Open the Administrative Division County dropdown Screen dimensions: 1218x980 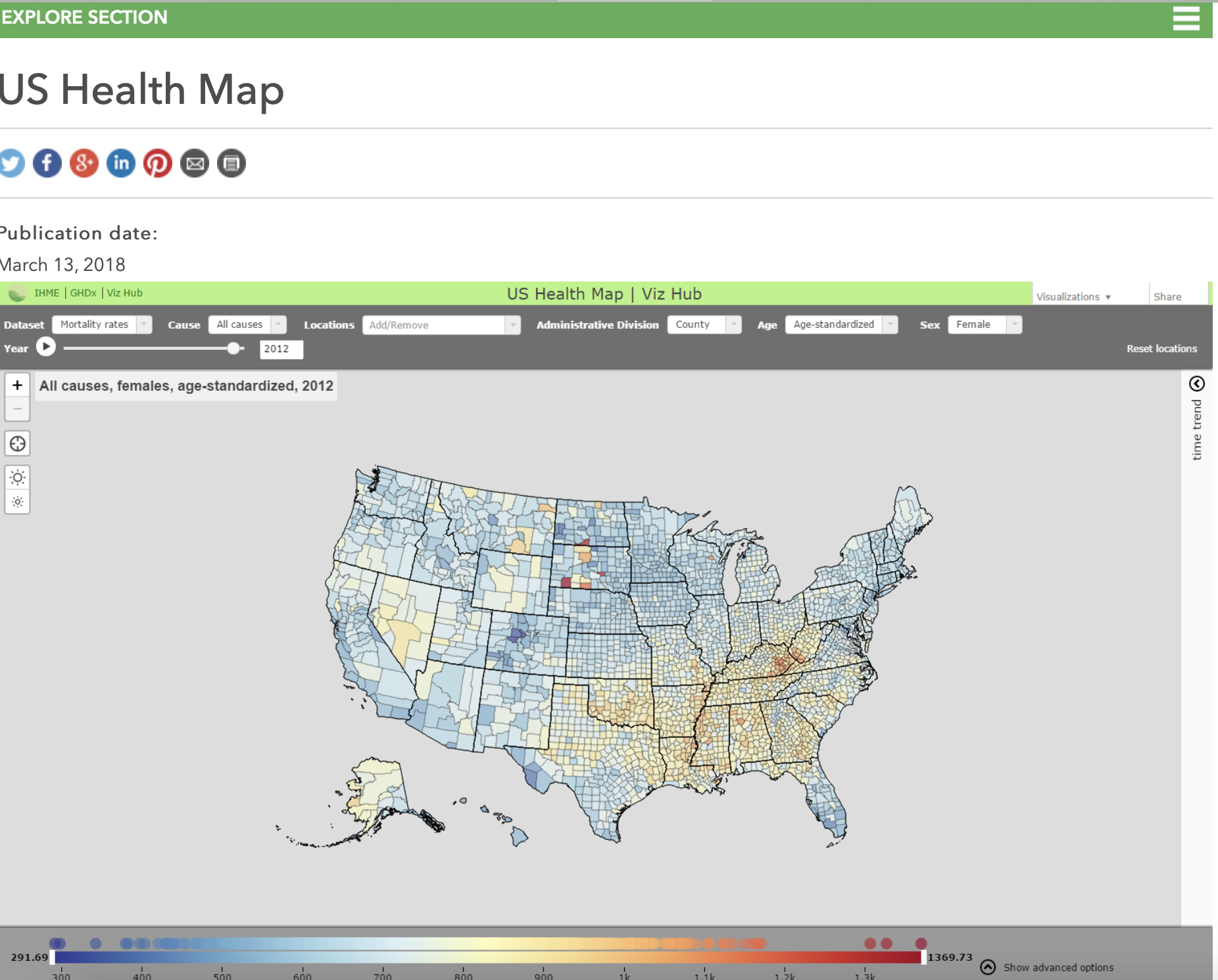coord(704,324)
